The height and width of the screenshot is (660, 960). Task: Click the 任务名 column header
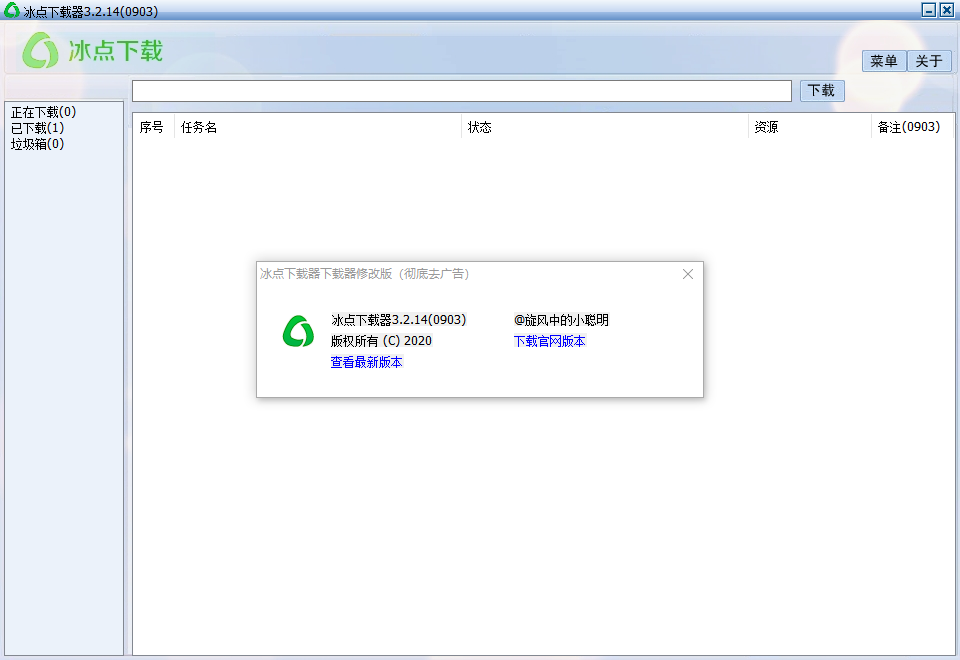point(199,127)
